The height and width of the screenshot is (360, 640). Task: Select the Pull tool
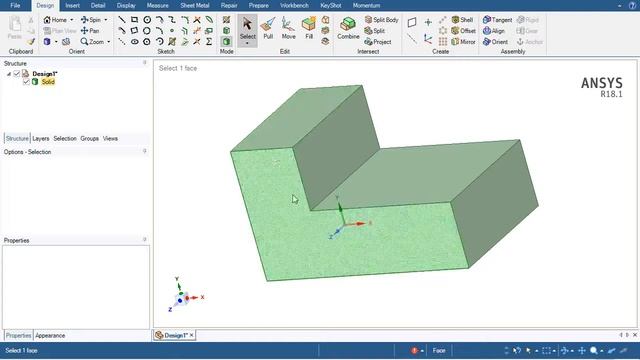(268, 28)
